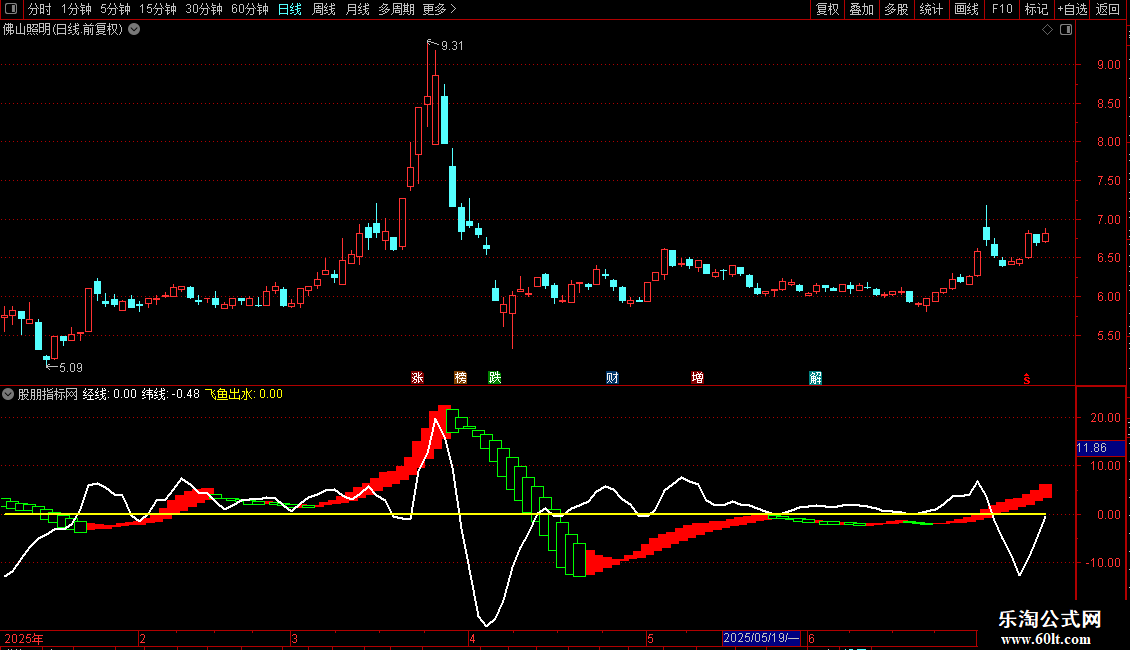Click the 9.31 high price label
1130x650 pixels.
452,46
